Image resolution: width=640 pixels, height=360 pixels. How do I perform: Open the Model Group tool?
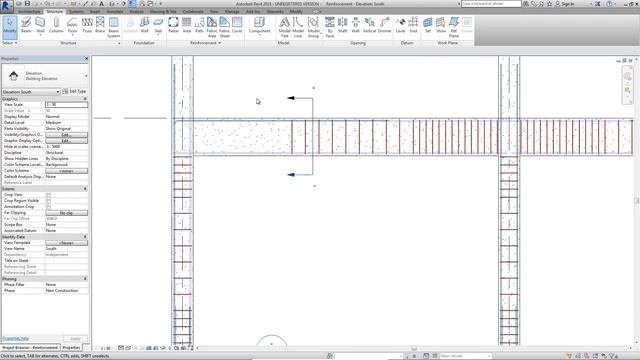(313, 27)
